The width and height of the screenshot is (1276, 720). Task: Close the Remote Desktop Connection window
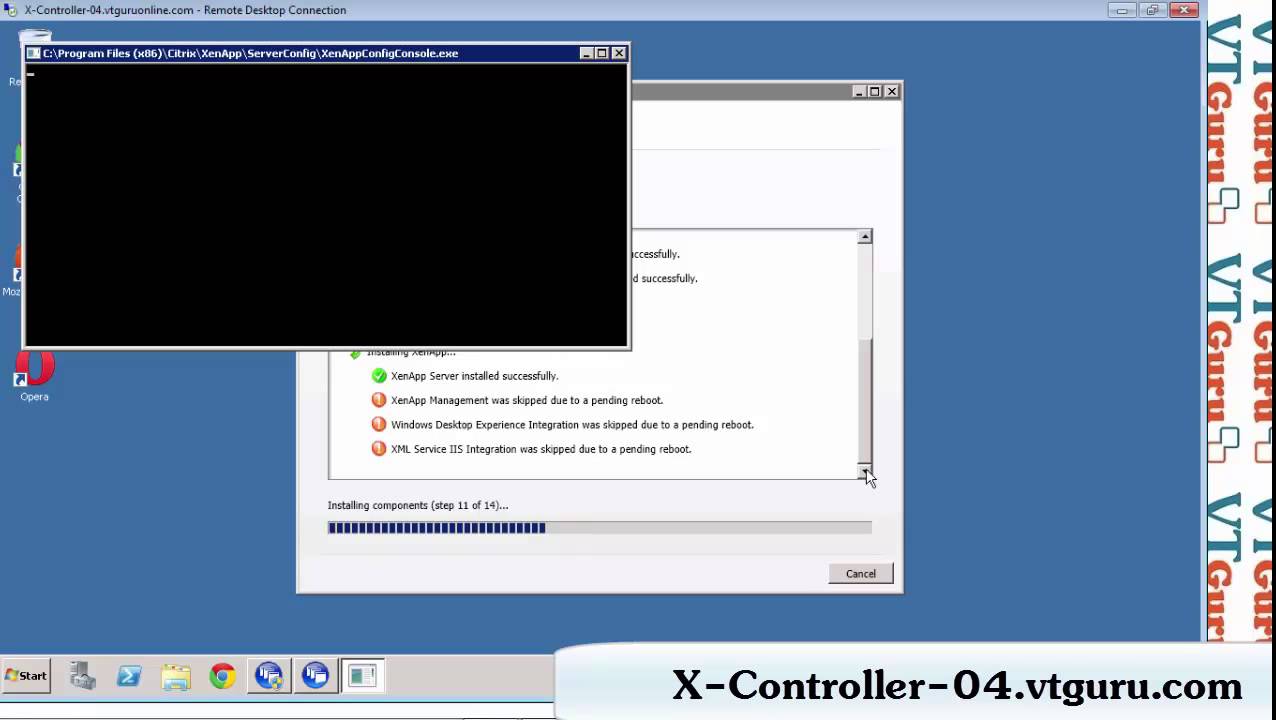click(x=1184, y=10)
